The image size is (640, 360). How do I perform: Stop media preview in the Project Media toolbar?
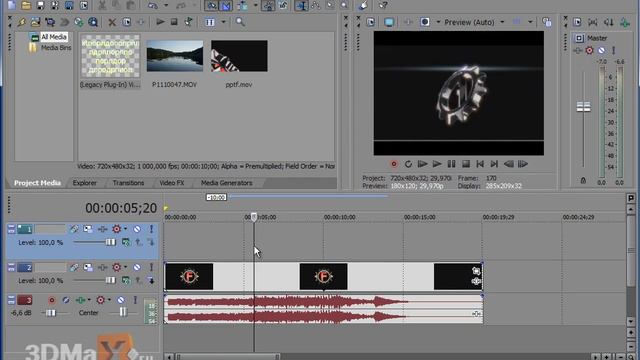tap(174, 22)
